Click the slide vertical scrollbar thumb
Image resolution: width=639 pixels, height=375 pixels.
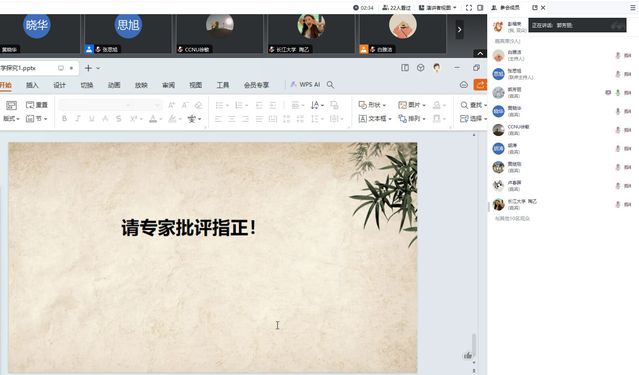click(474, 345)
